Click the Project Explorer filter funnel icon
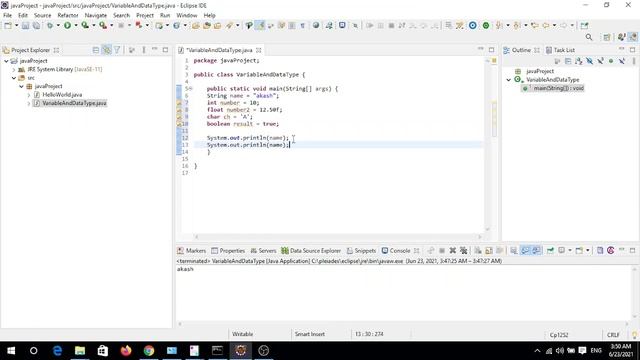Viewport: 640px width, 360px height. click(117, 50)
